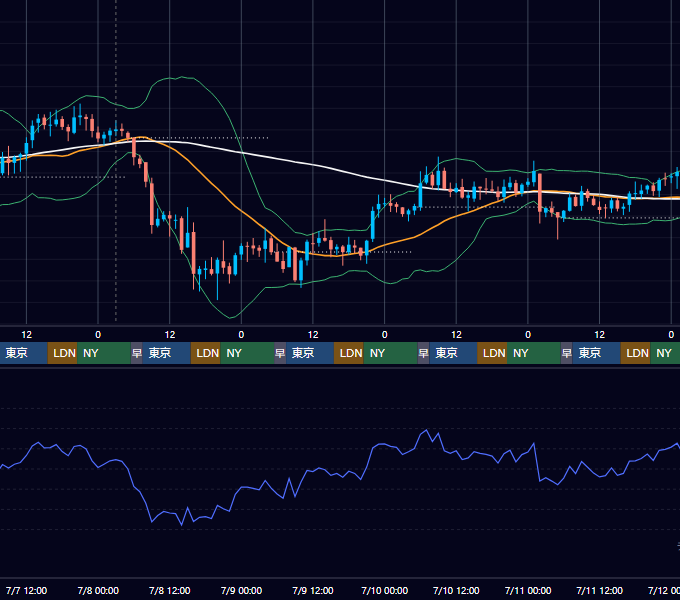Click the 7/9 12:00 date axis label
This screenshot has height=600, width=680.
pyautogui.click(x=313, y=590)
